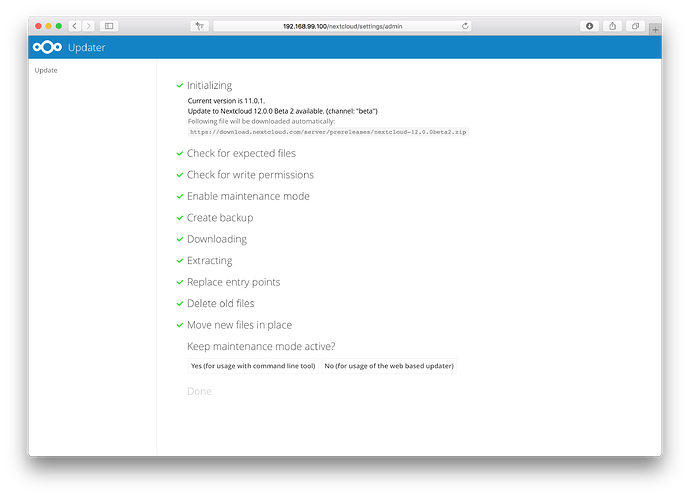This screenshot has height=497, width=690.
Task: Click the Initializing step heading
Action: pyautogui.click(x=209, y=85)
